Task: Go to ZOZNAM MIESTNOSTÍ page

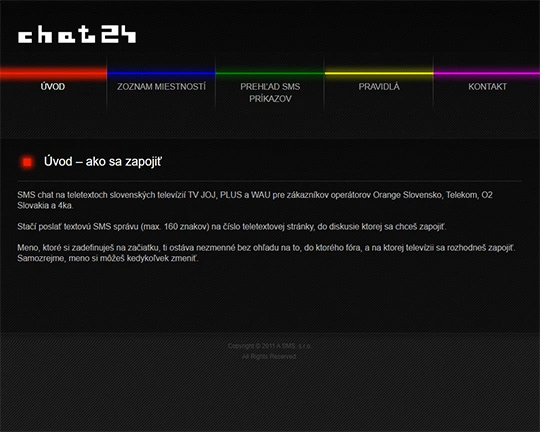Action: 162,86
